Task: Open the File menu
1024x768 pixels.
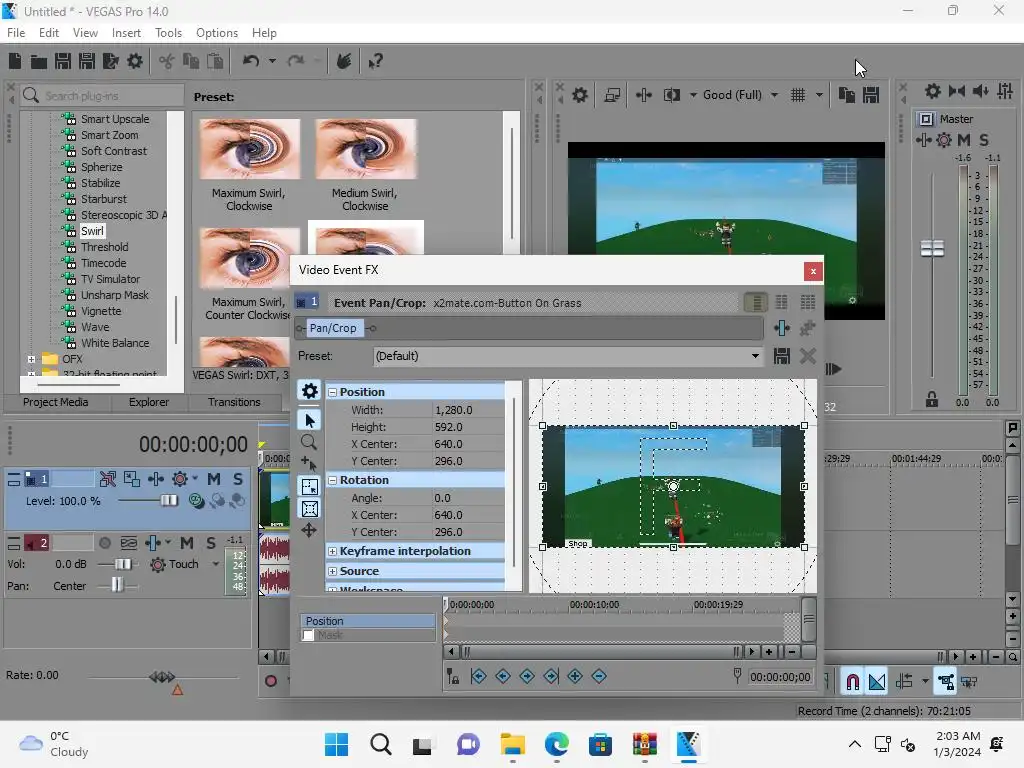Action: (16, 33)
